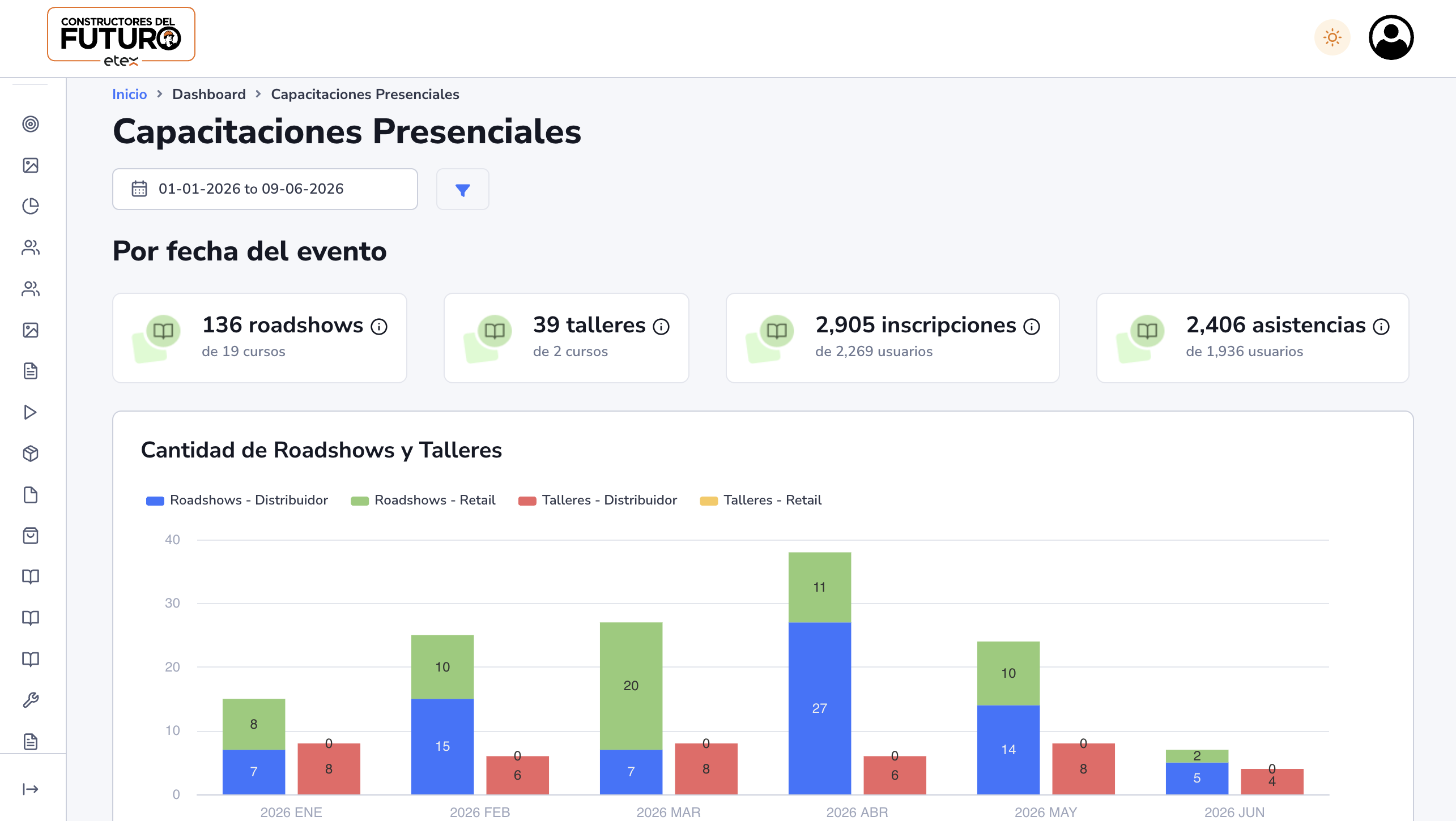Click 'de 19 cursos' text

(244, 352)
